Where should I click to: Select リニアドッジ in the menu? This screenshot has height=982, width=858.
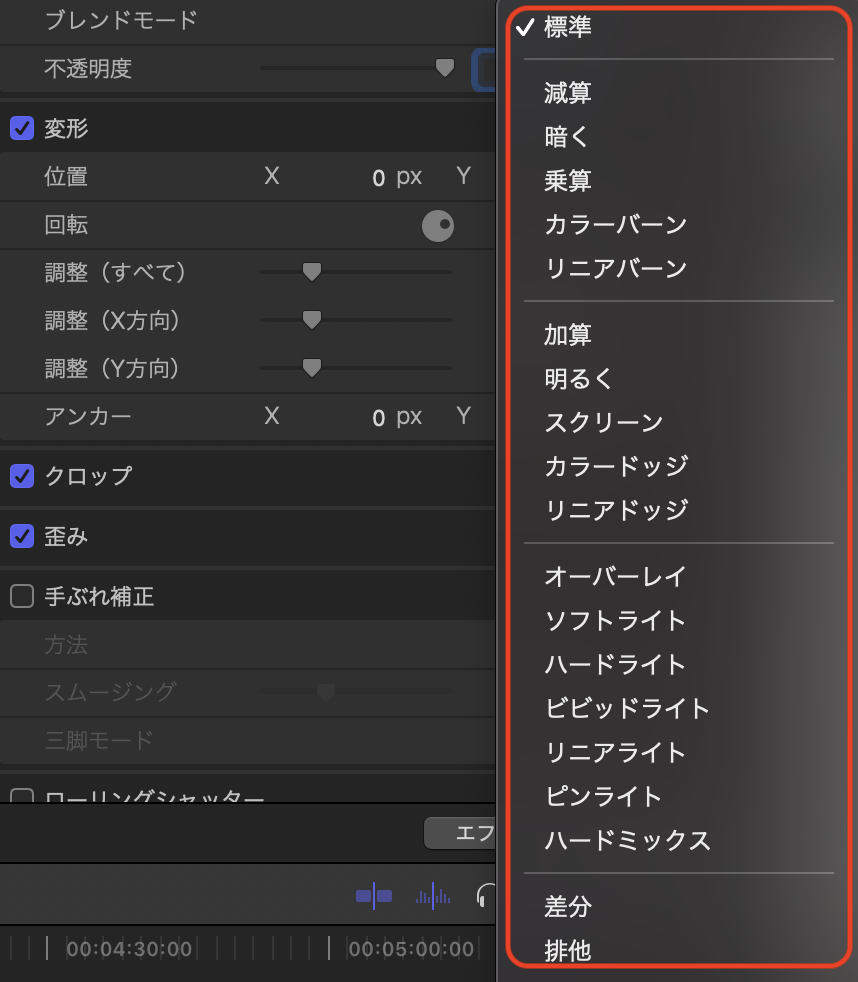coord(616,510)
